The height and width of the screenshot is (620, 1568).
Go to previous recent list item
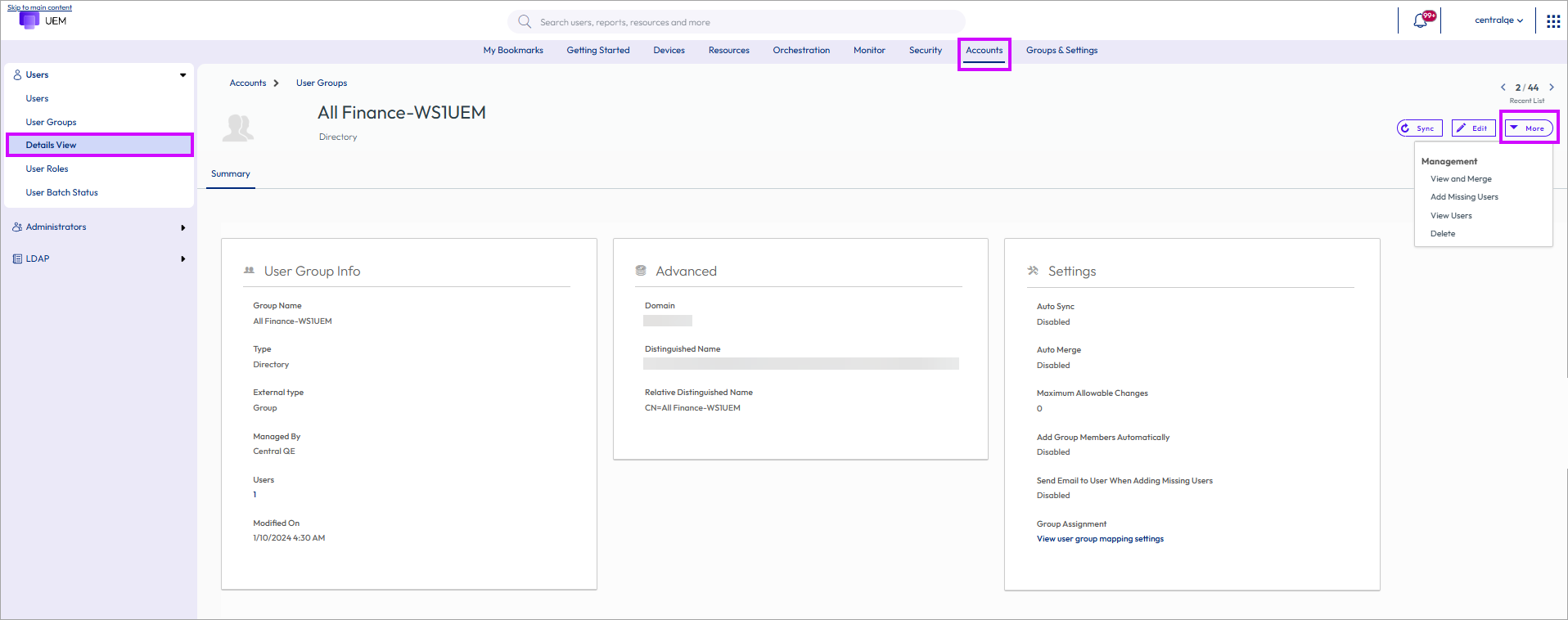(1503, 88)
